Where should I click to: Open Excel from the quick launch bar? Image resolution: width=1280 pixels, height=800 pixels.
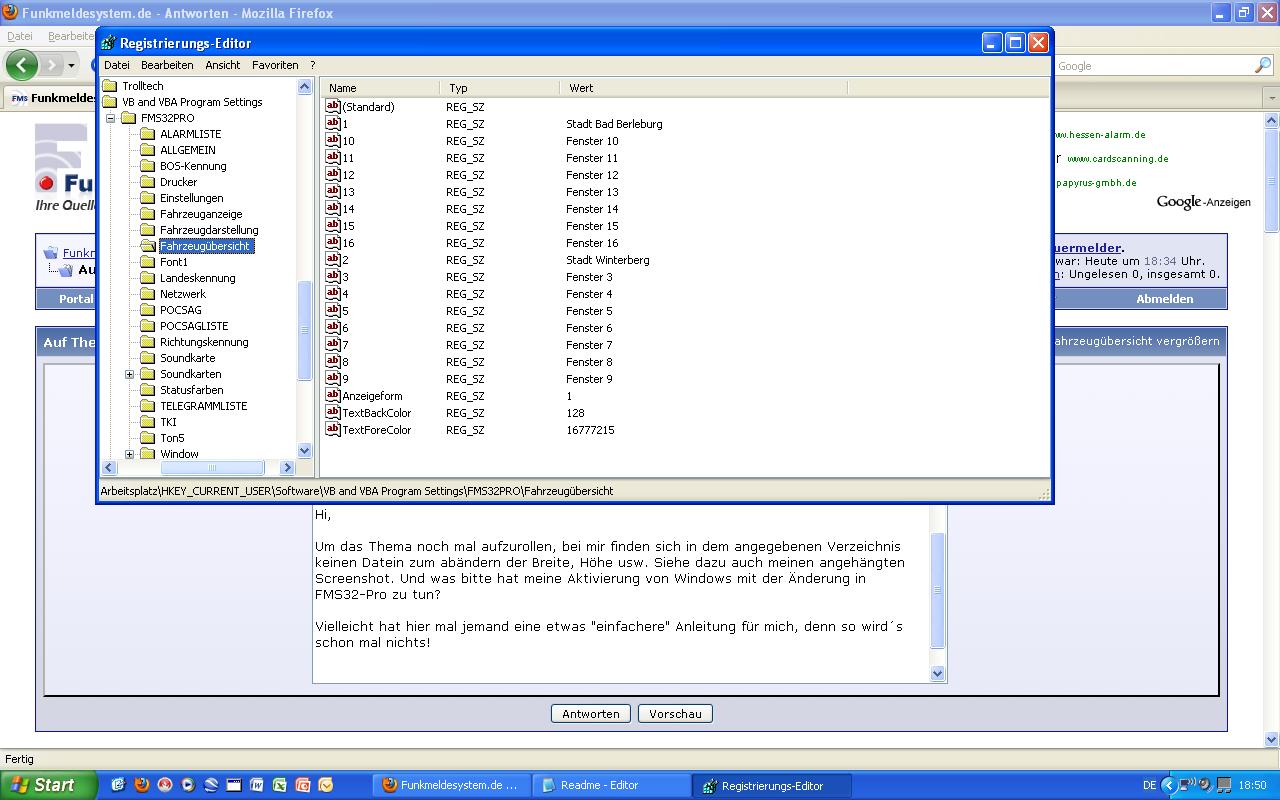pyautogui.click(x=279, y=785)
